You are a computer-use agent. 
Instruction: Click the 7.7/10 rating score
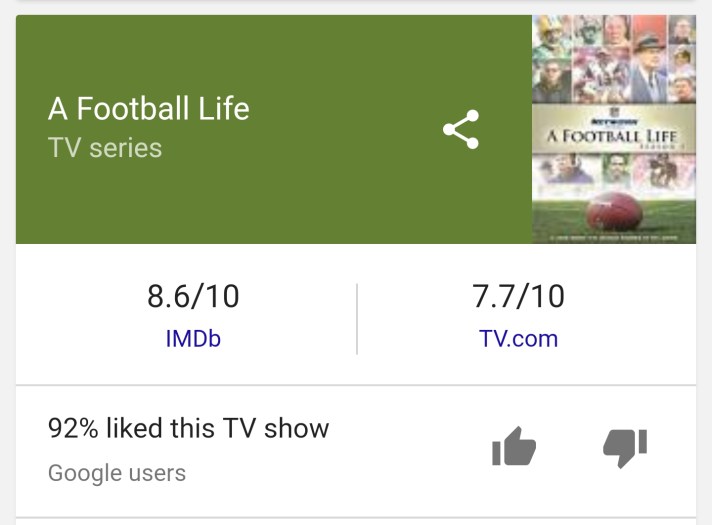[x=518, y=296]
